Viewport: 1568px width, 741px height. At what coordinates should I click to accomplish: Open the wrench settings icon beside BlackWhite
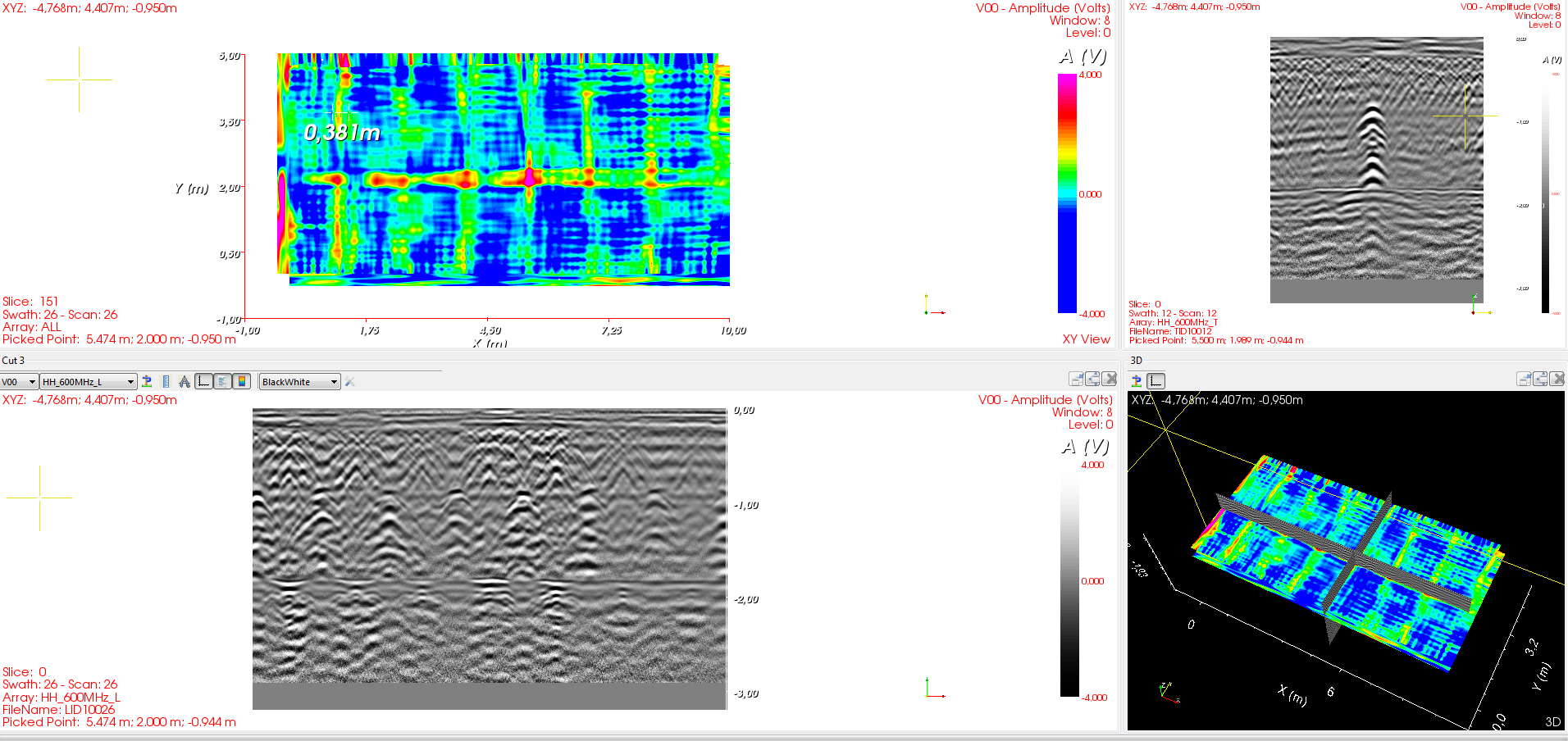(x=350, y=381)
